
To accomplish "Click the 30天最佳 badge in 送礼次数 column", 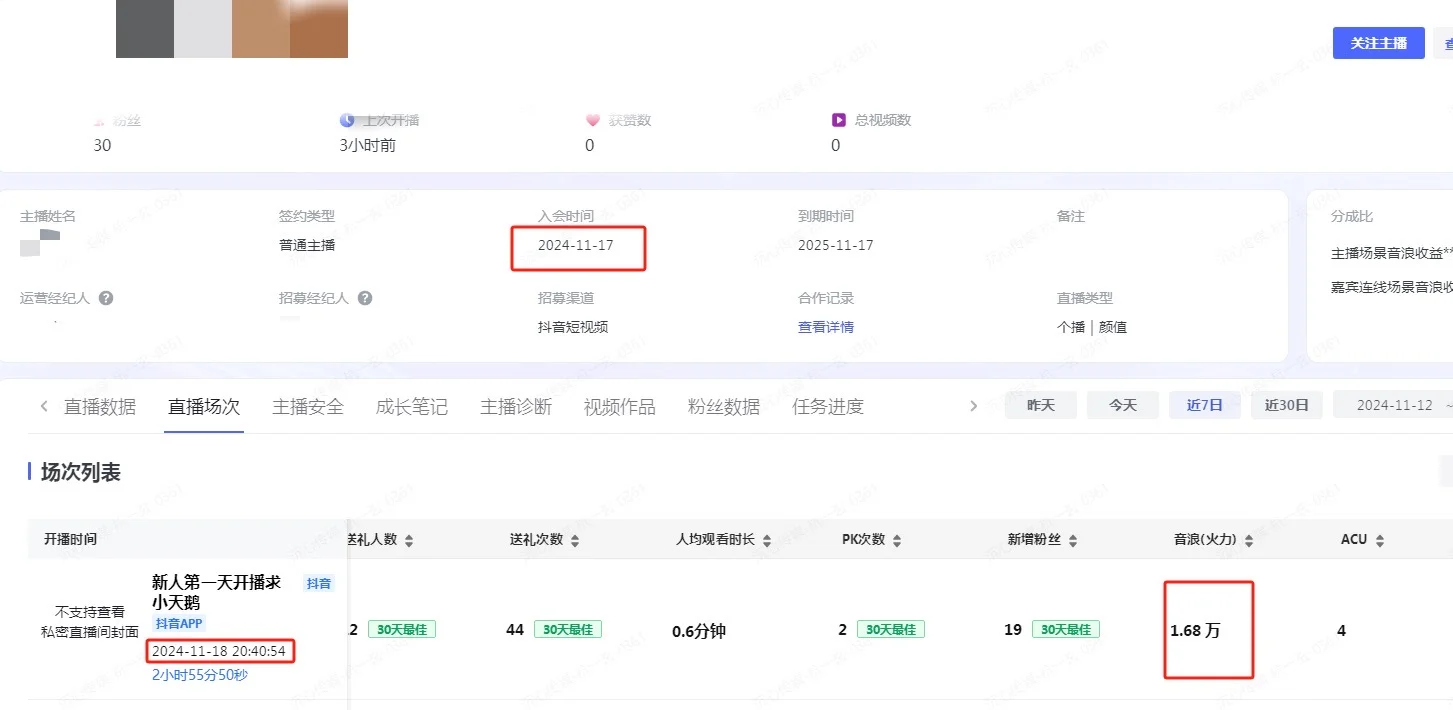I will [x=567, y=630].
